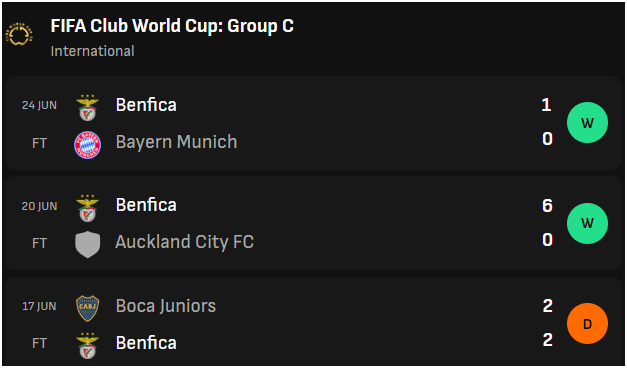Screen dimensions: 627x368
Task: Click Benfica crest in Bayern Munich match
Action: click(88, 108)
